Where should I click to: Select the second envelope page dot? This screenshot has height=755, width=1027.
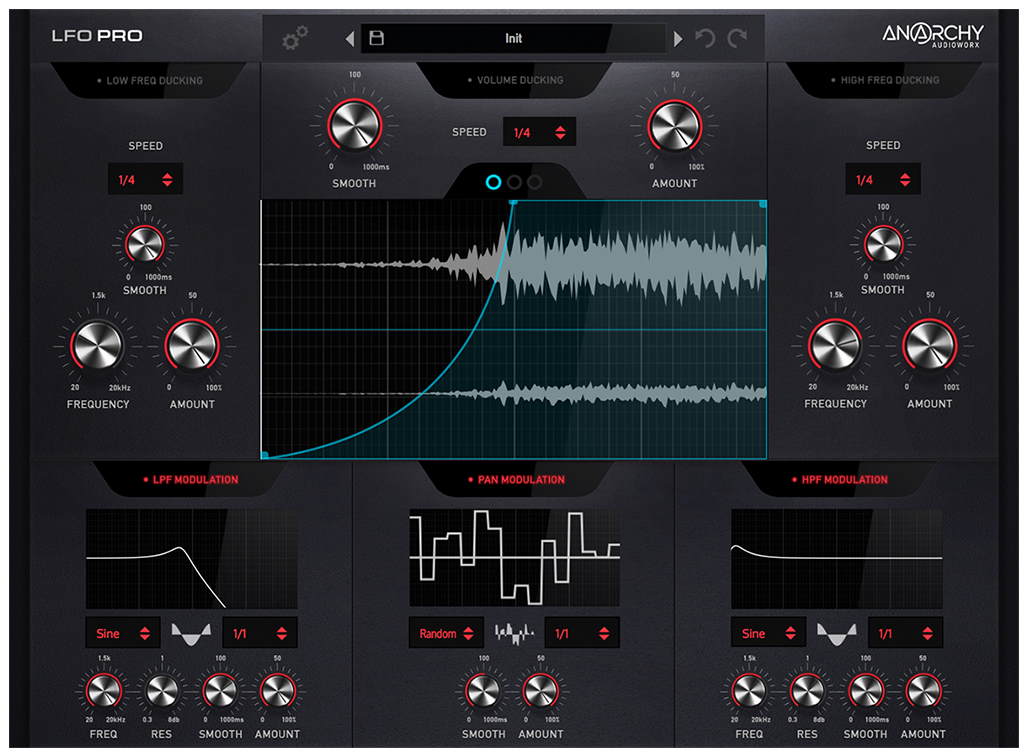pyautogui.click(x=514, y=182)
